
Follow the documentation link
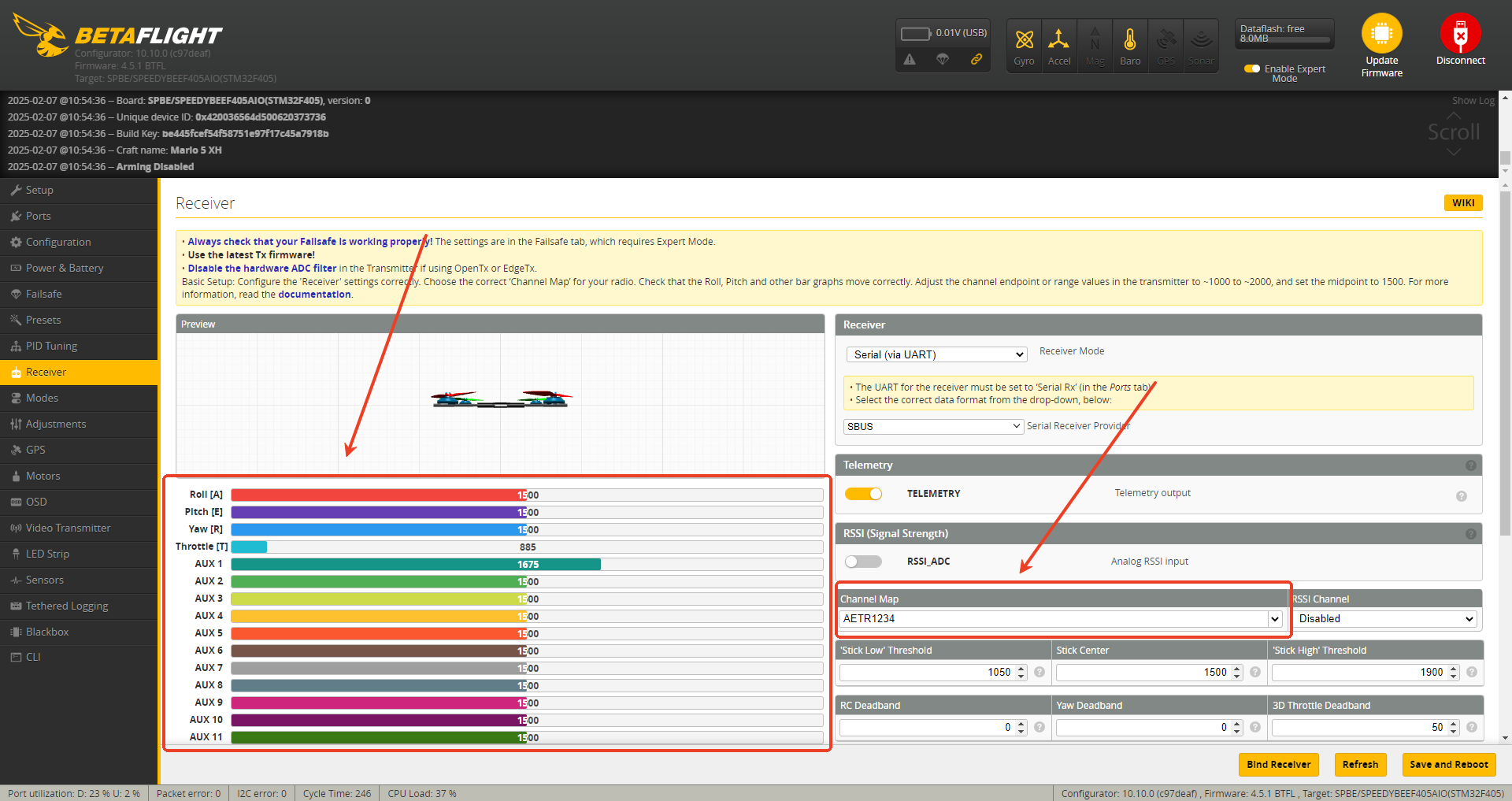tap(314, 295)
